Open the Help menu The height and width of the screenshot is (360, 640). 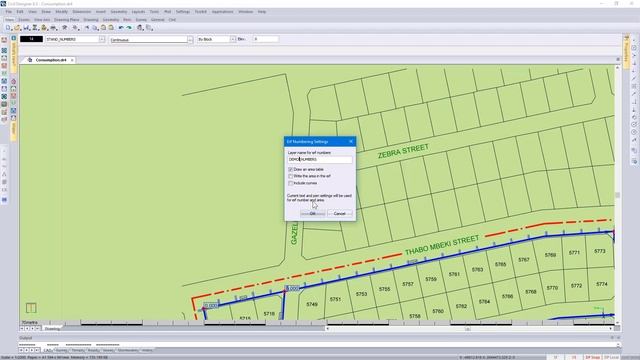pos(262,12)
